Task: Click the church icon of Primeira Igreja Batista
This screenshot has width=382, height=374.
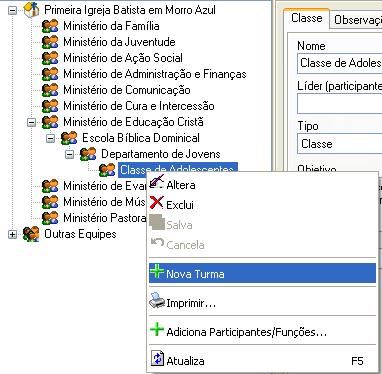Action: point(32,10)
